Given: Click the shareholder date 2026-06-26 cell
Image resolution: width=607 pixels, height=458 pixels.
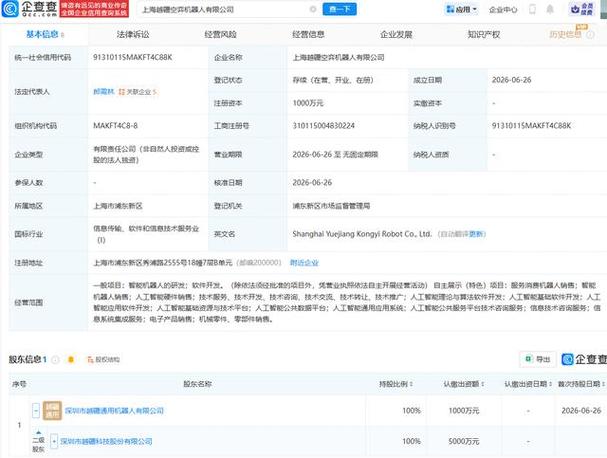Looking at the screenshot, I should (x=581, y=410).
